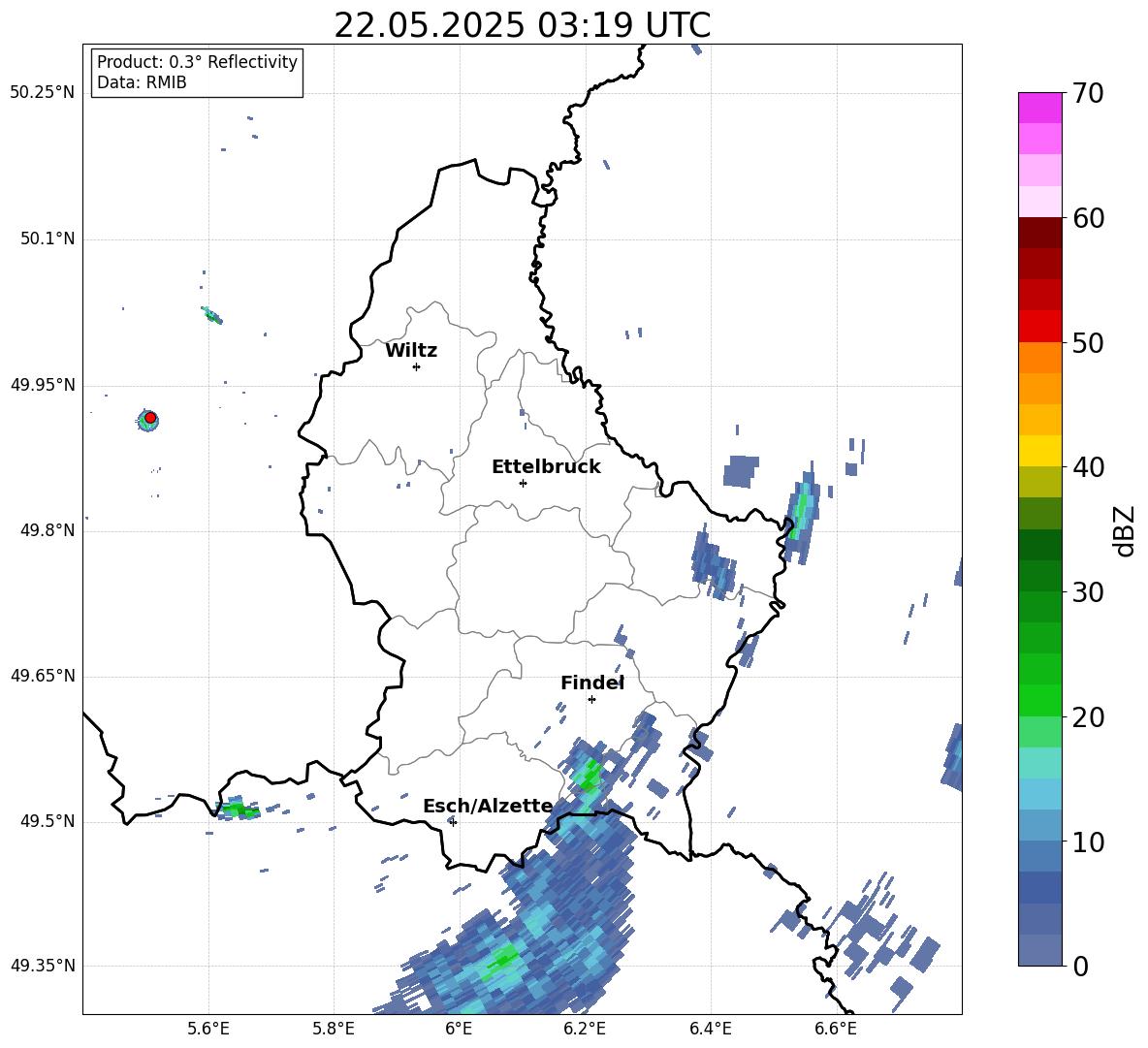Click the 6°E longitude label
The height and width of the screenshot is (1048, 1148).
[459, 1029]
